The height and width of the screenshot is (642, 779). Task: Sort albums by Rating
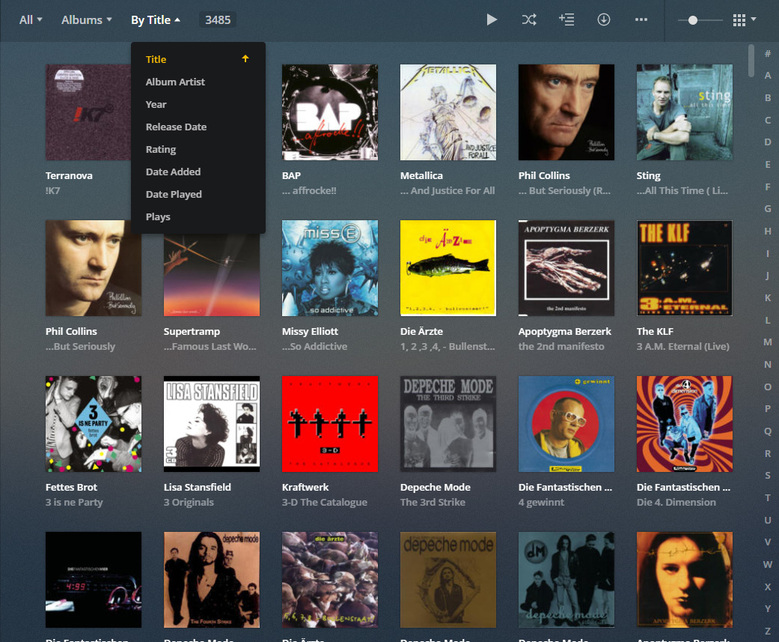[160, 149]
